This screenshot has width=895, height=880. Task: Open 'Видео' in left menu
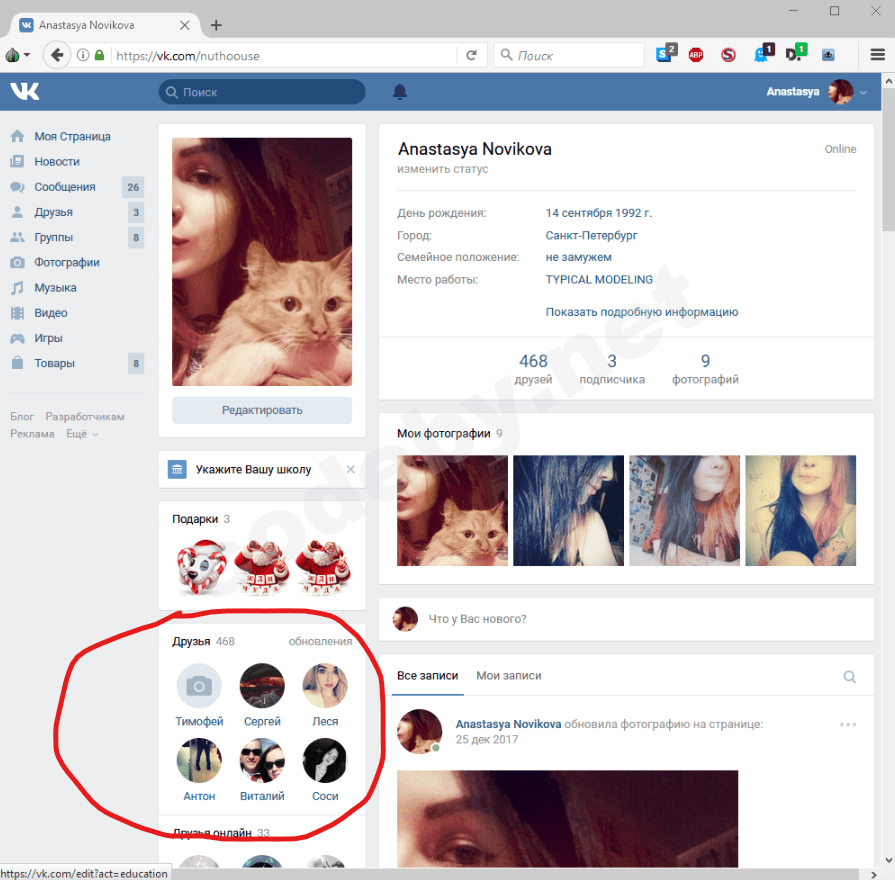tap(51, 312)
